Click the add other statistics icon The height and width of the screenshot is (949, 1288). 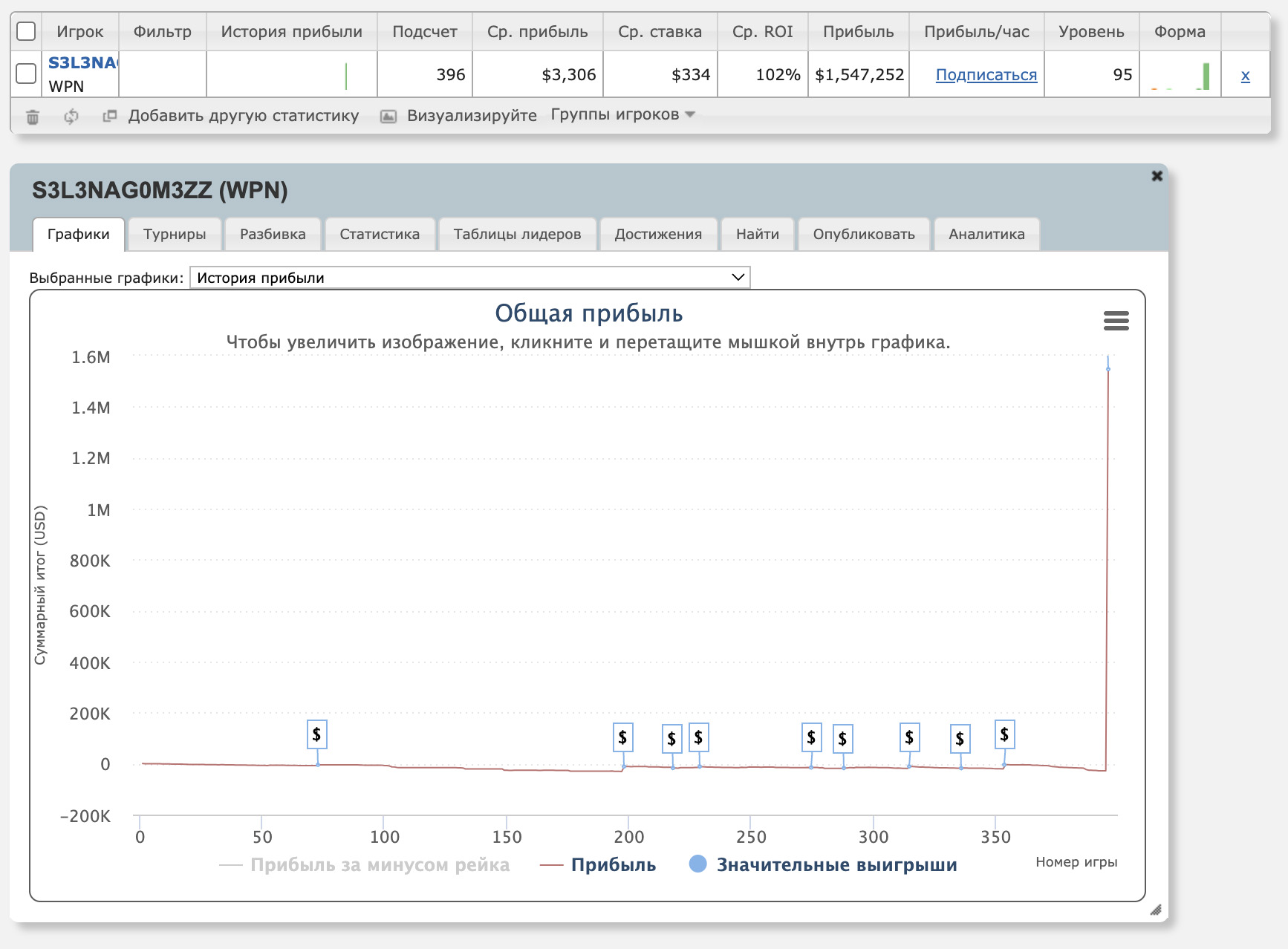pos(110,116)
